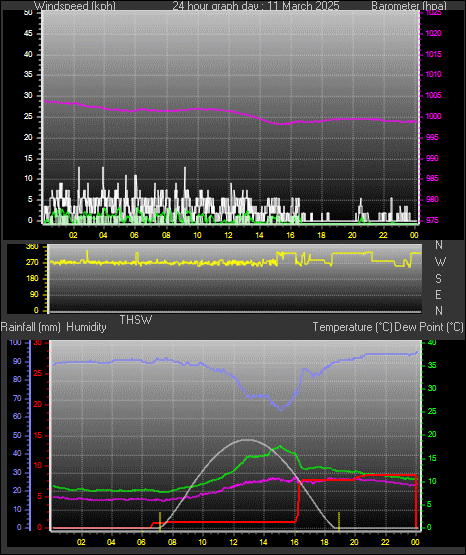This screenshot has height=555, width=466.
Task: Click the 1005 barometer axis value
Action: tap(433, 95)
